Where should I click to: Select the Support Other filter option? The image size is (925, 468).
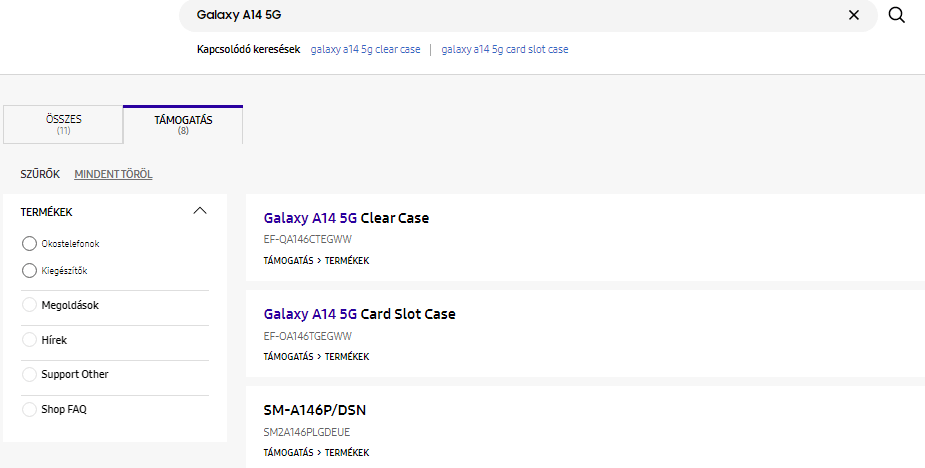point(29,374)
